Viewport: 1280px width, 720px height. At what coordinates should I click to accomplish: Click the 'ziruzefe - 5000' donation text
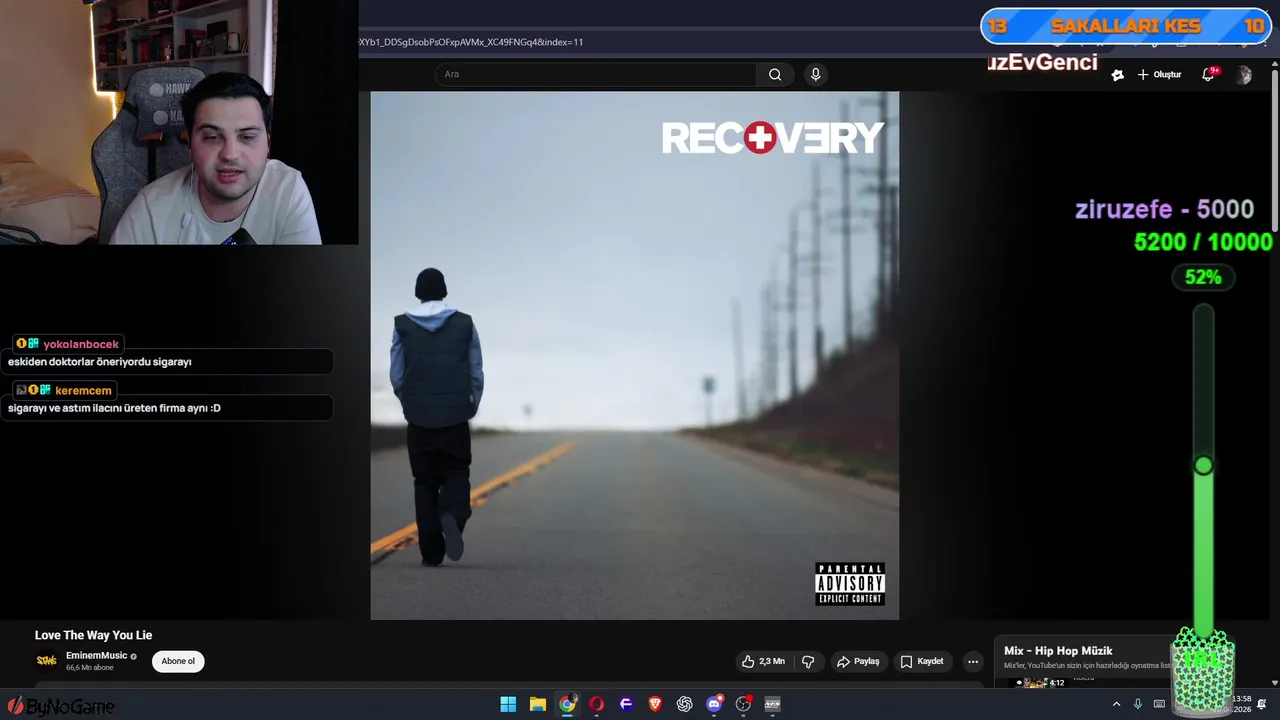[1164, 209]
